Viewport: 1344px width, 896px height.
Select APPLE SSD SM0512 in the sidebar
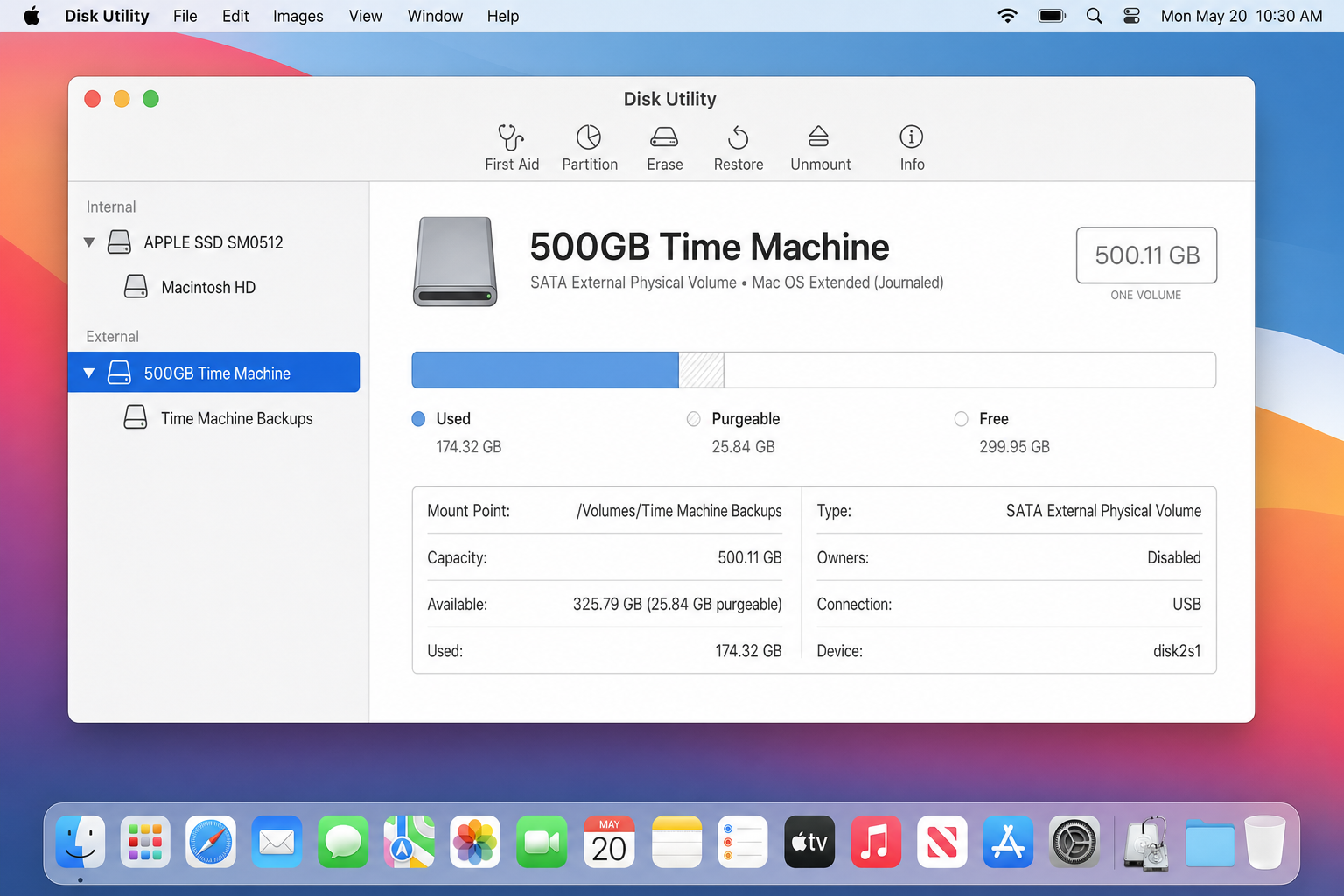click(213, 242)
